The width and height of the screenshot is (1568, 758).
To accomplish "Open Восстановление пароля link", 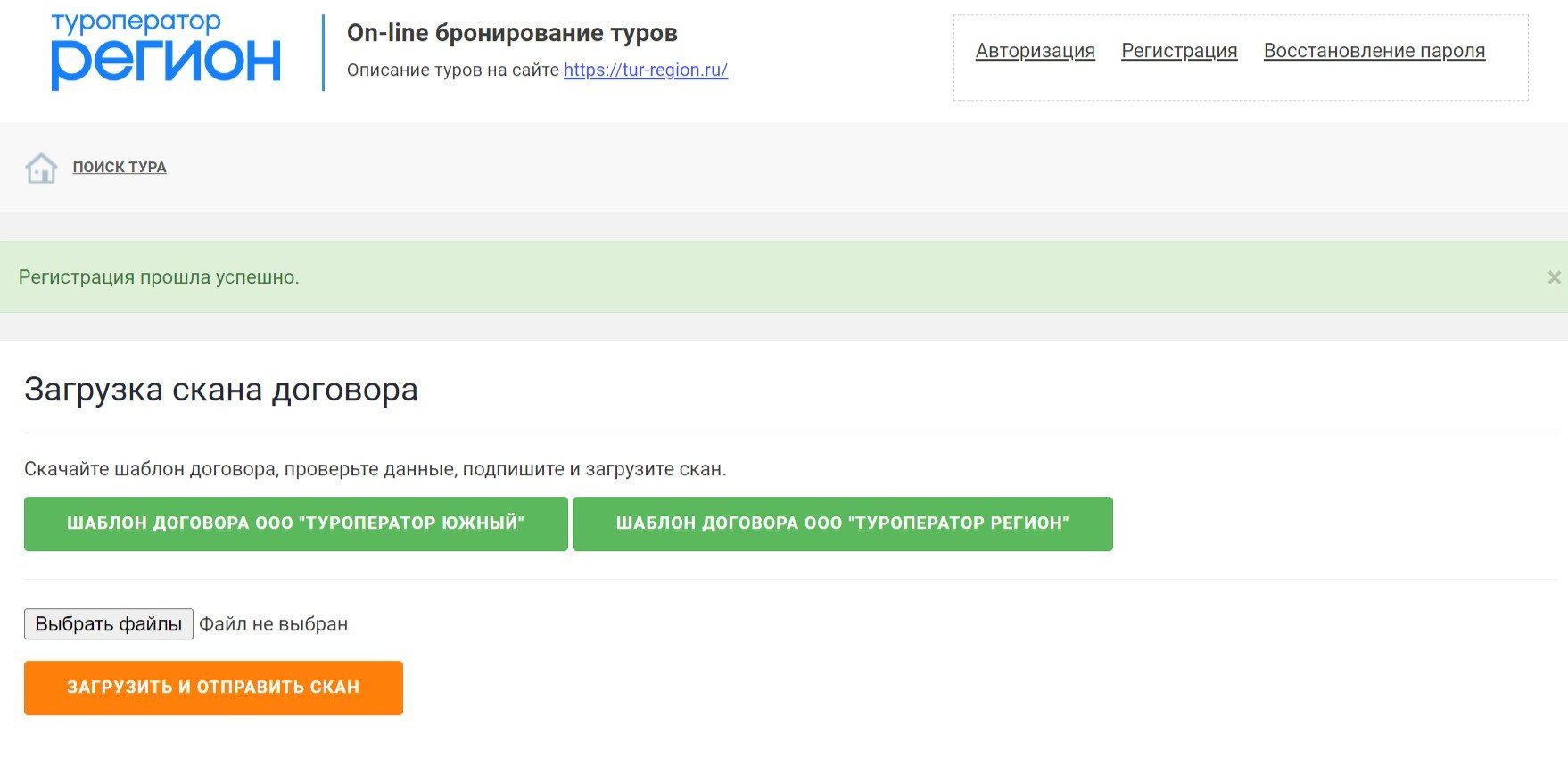I will pos(1374,51).
